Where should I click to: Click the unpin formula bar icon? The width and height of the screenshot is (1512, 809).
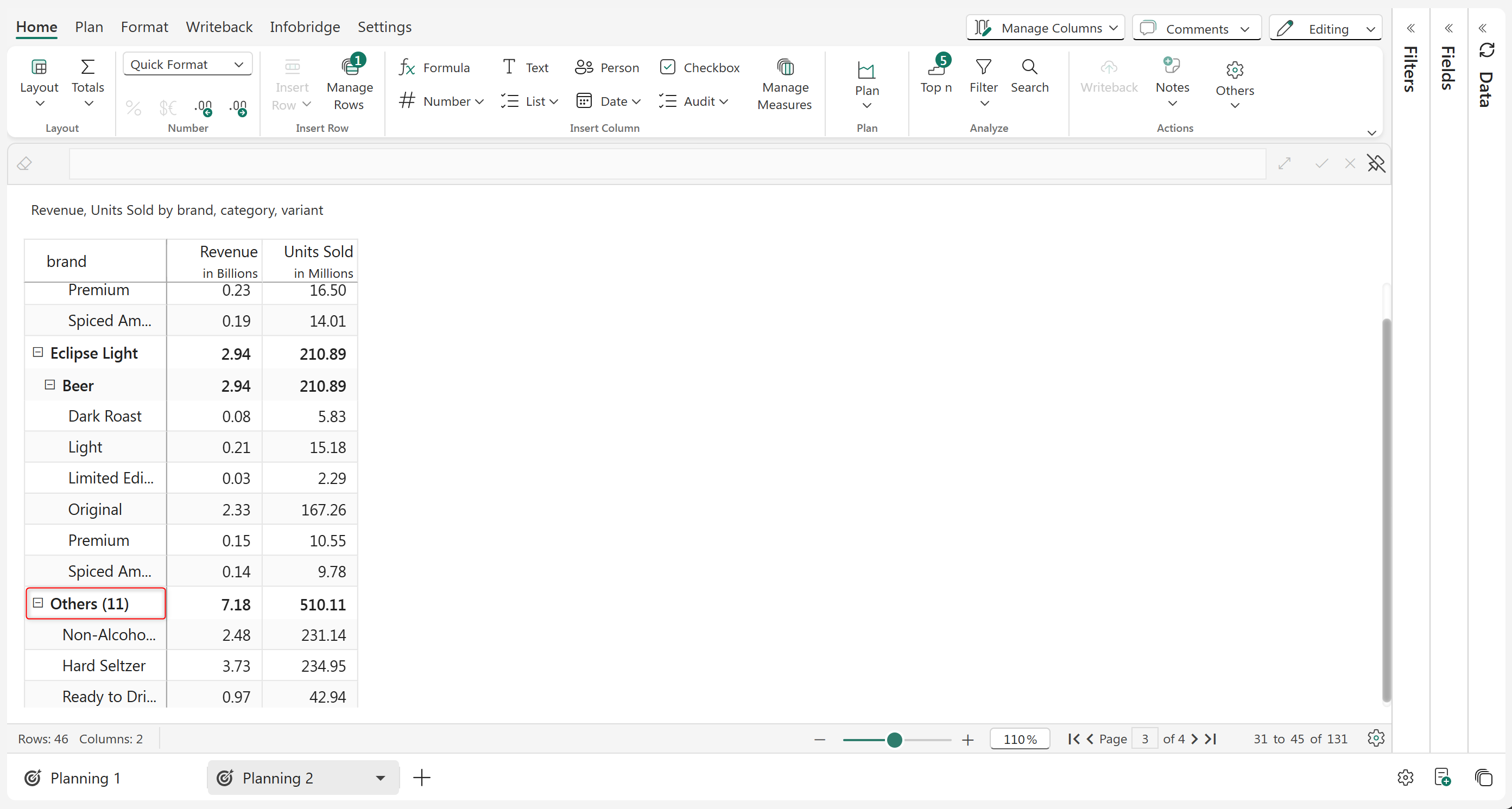tap(1375, 164)
